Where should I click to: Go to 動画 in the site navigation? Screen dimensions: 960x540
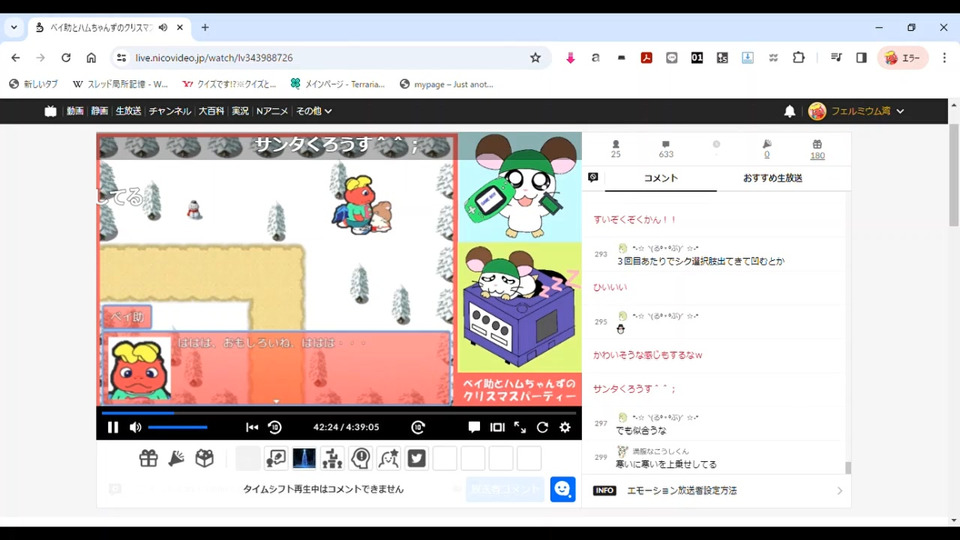point(75,111)
